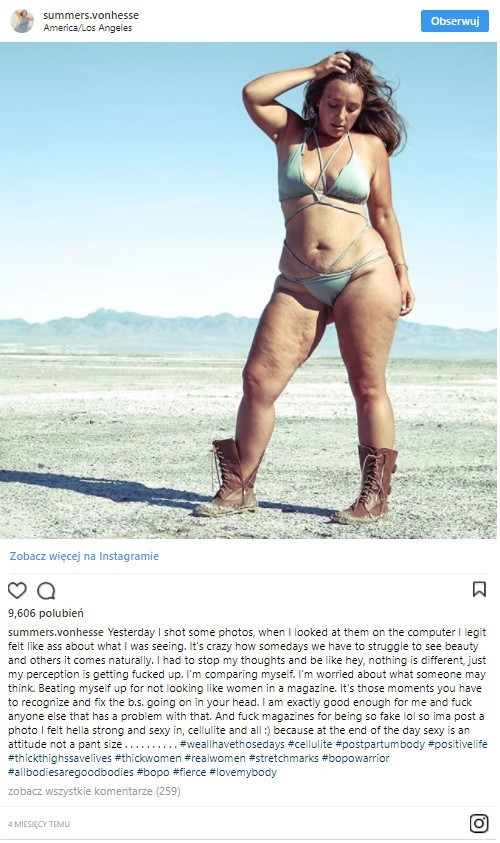
Task: Open the #weallhavethosedays hashtag
Action: (232, 744)
